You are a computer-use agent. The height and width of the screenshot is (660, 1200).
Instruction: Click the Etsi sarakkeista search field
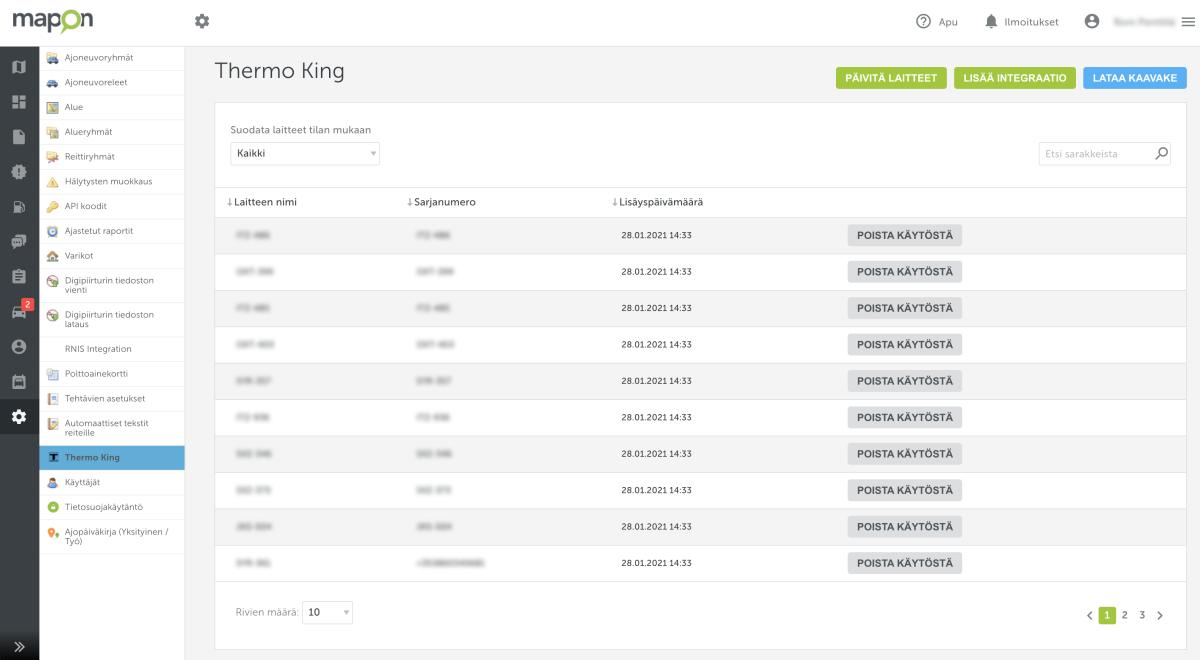[1097, 154]
